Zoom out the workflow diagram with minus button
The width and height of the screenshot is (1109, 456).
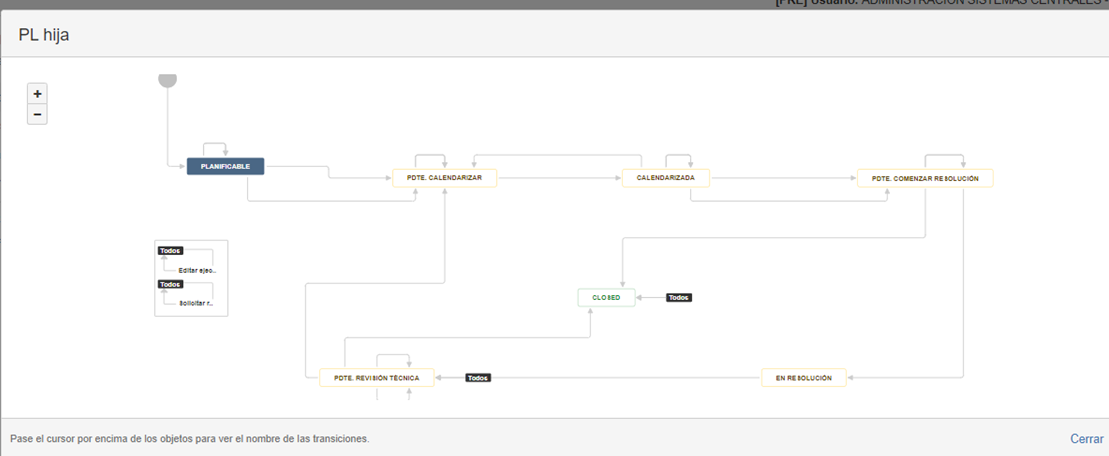click(37, 114)
